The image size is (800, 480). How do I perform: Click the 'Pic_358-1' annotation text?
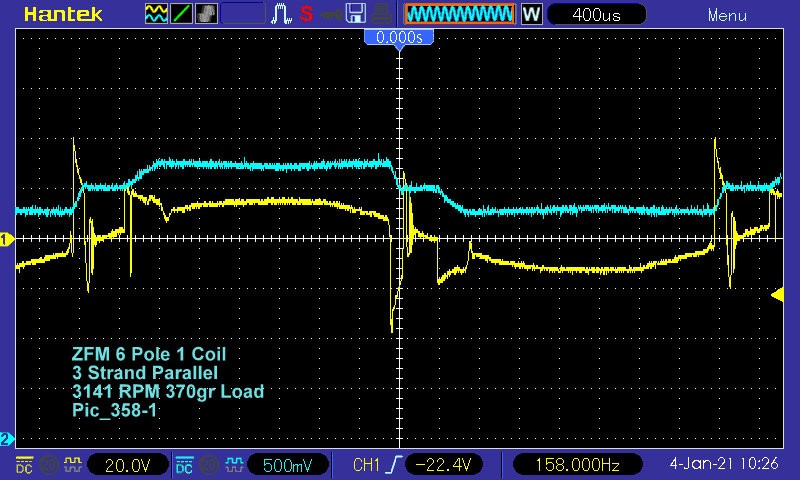[114, 411]
